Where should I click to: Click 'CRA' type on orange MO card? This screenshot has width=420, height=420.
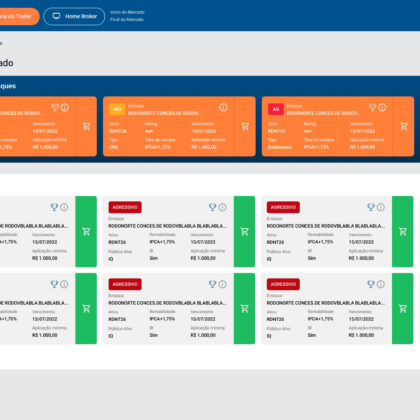(114, 147)
